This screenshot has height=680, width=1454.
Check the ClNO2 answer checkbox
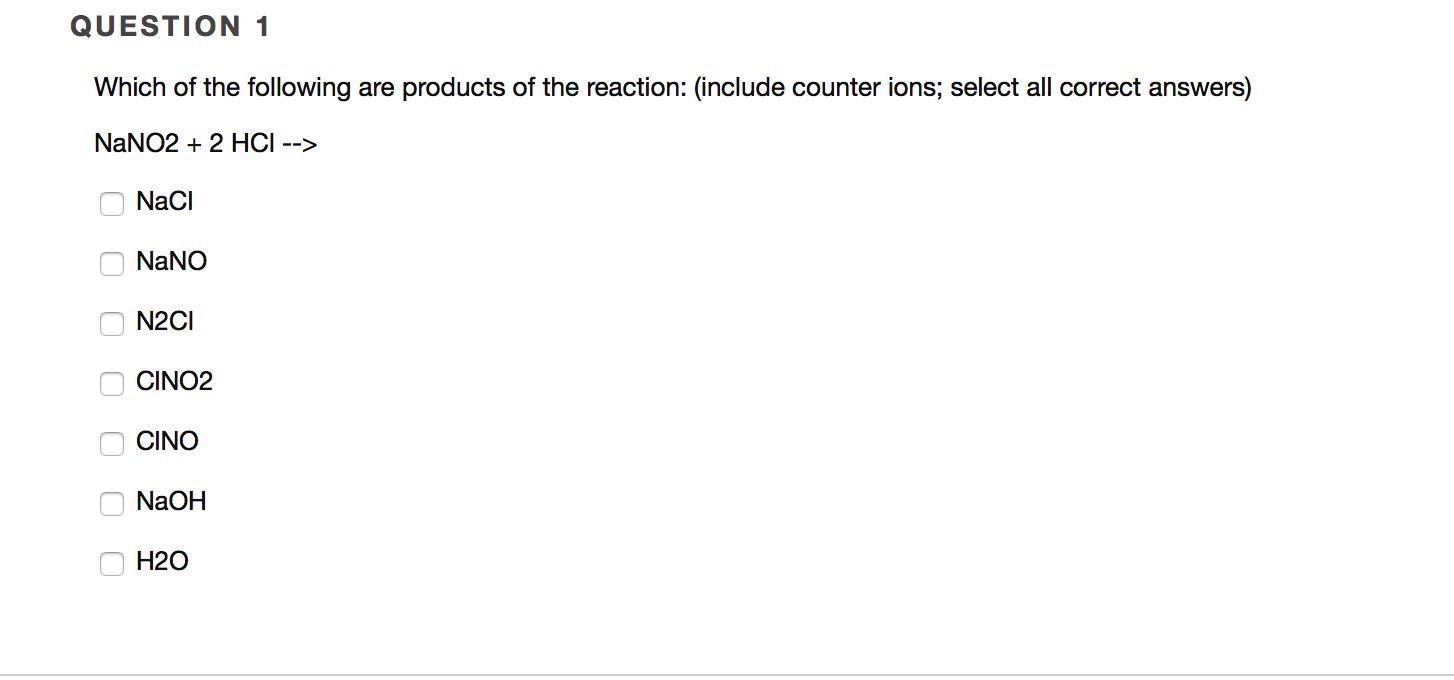[112, 383]
